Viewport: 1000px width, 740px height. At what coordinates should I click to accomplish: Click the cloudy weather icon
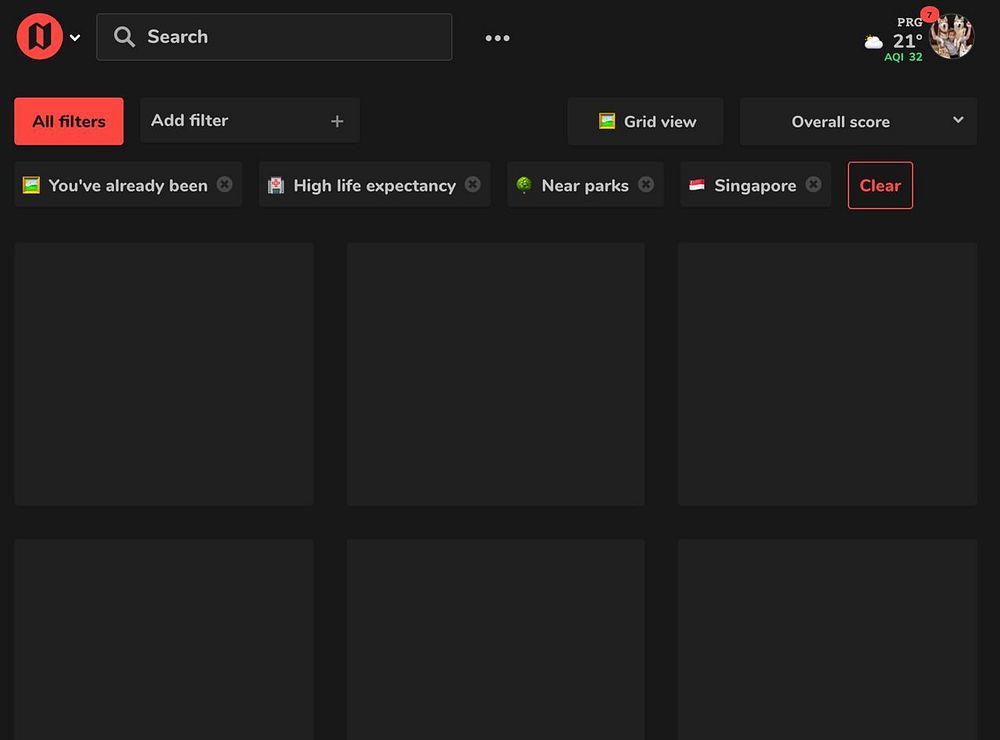pyautogui.click(x=873, y=43)
